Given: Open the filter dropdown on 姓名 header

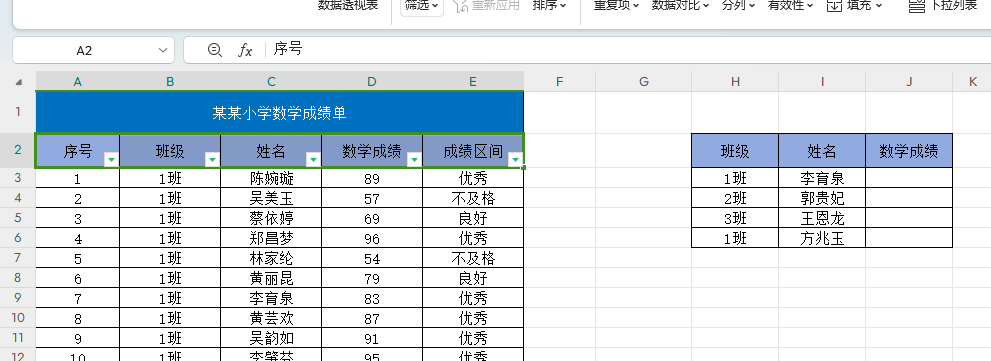Looking at the screenshot, I should [313, 159].
